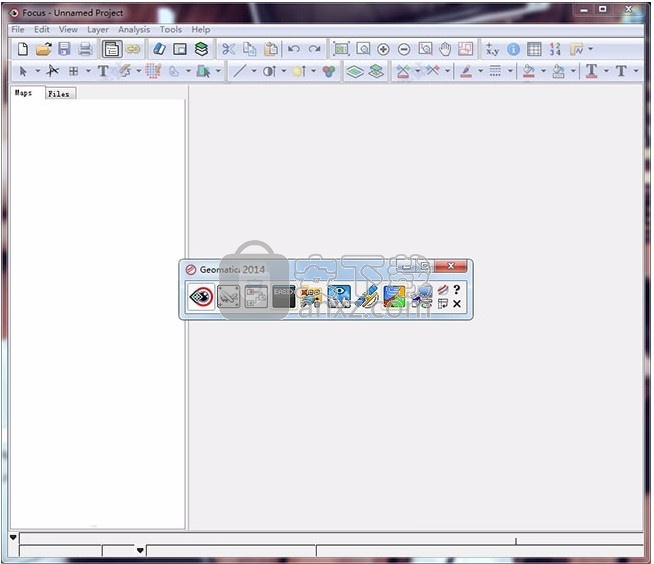Click colorful map icon in Geomatica toolbar

394,297
